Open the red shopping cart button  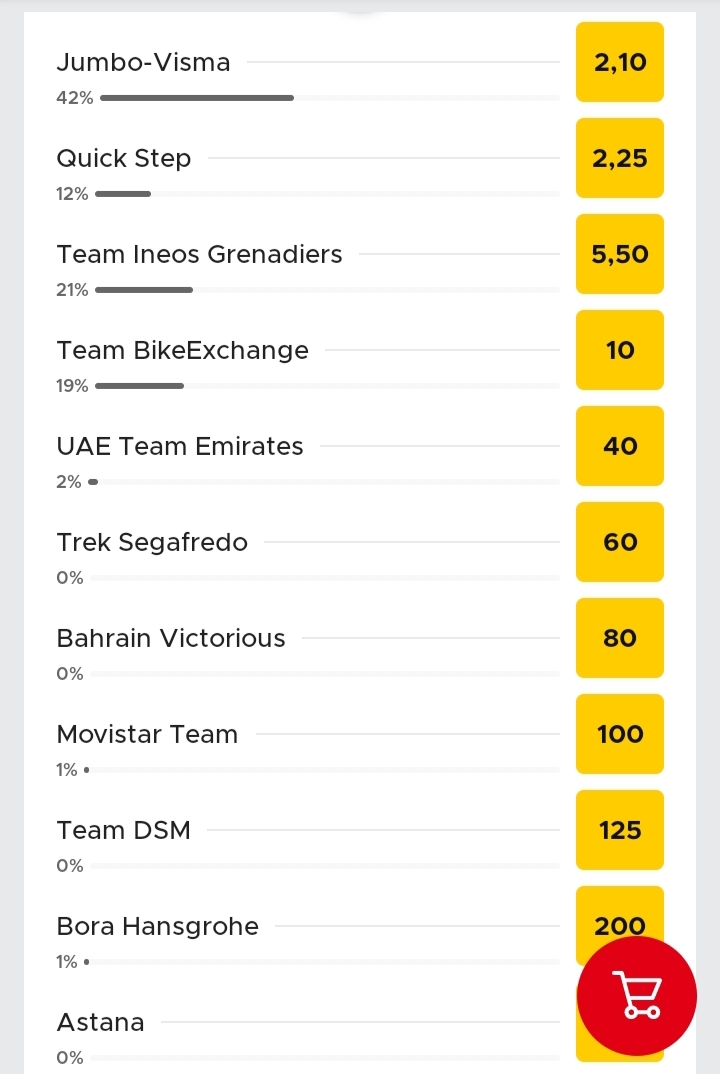pos(637,995)
